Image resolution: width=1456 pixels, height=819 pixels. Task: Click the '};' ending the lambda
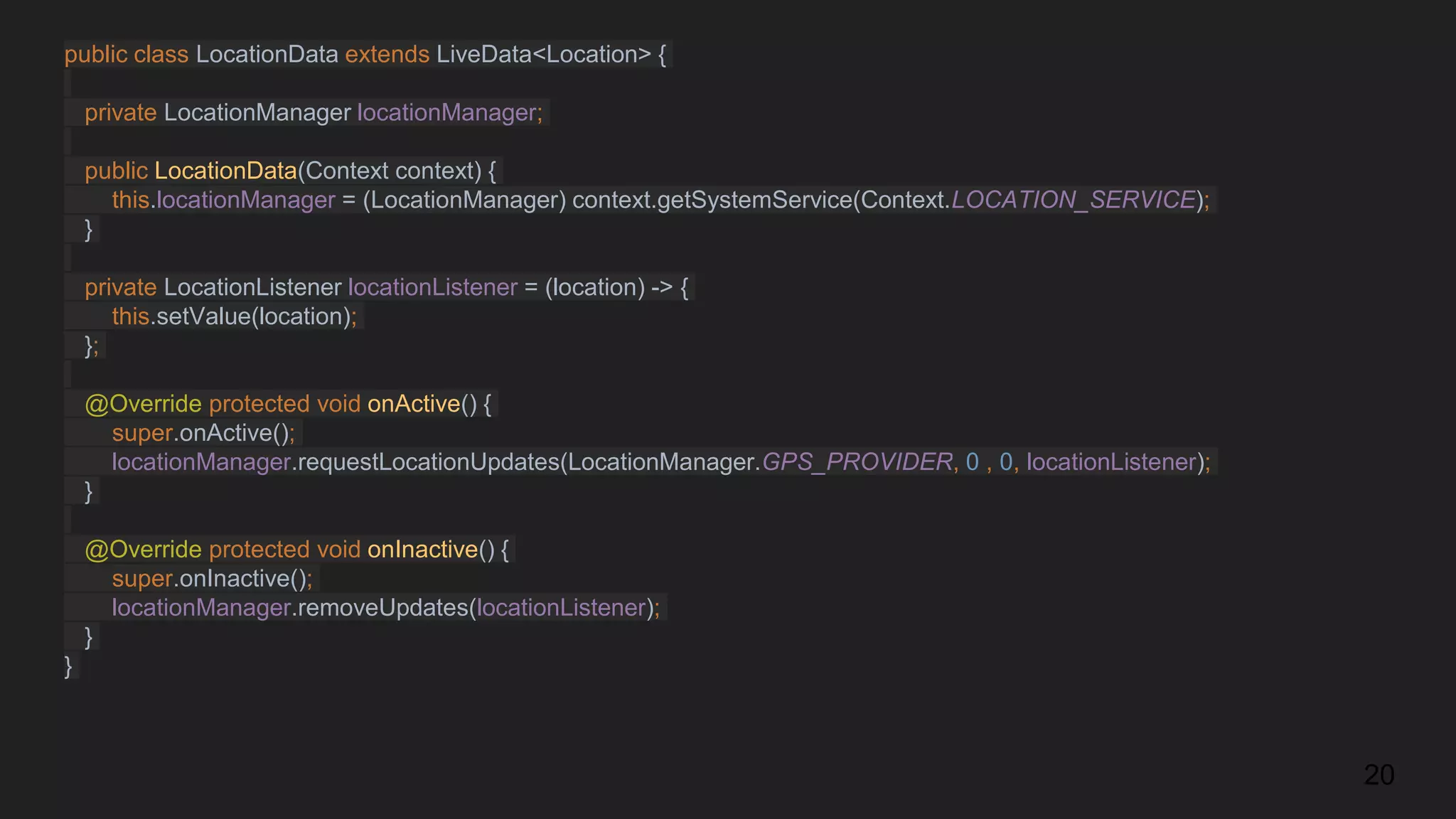(x=92, y=346)
